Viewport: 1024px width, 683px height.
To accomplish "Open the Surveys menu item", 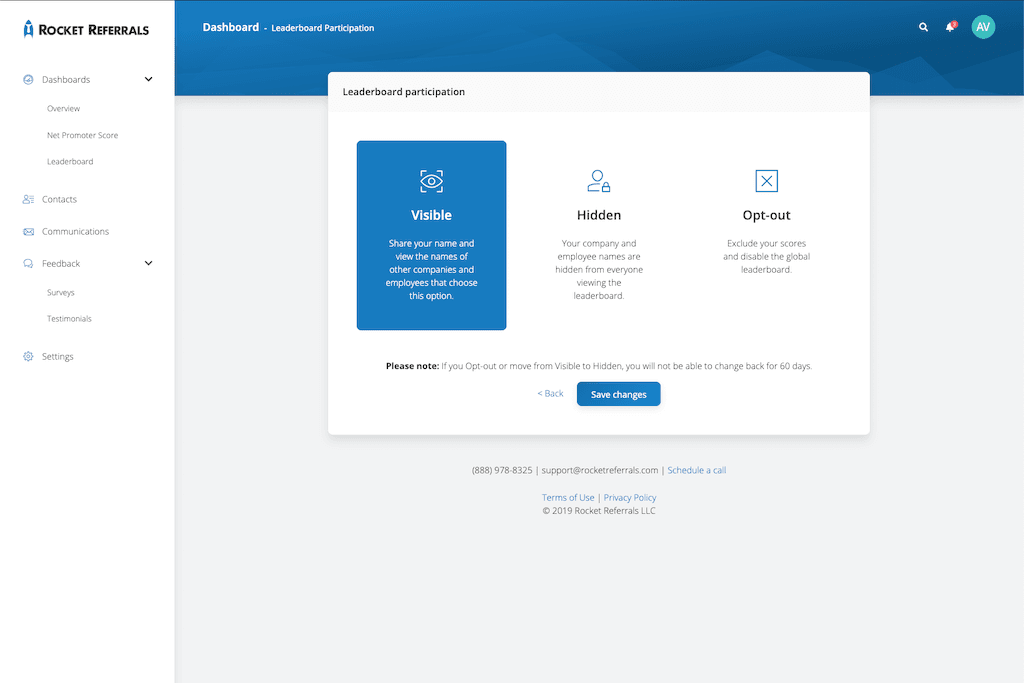I will (60, 293).
